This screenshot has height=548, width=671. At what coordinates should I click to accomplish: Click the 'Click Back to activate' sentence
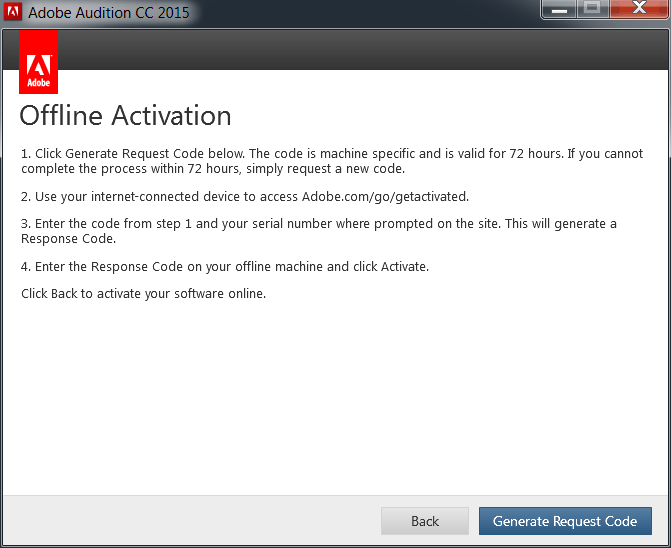(x=143, y=293)
